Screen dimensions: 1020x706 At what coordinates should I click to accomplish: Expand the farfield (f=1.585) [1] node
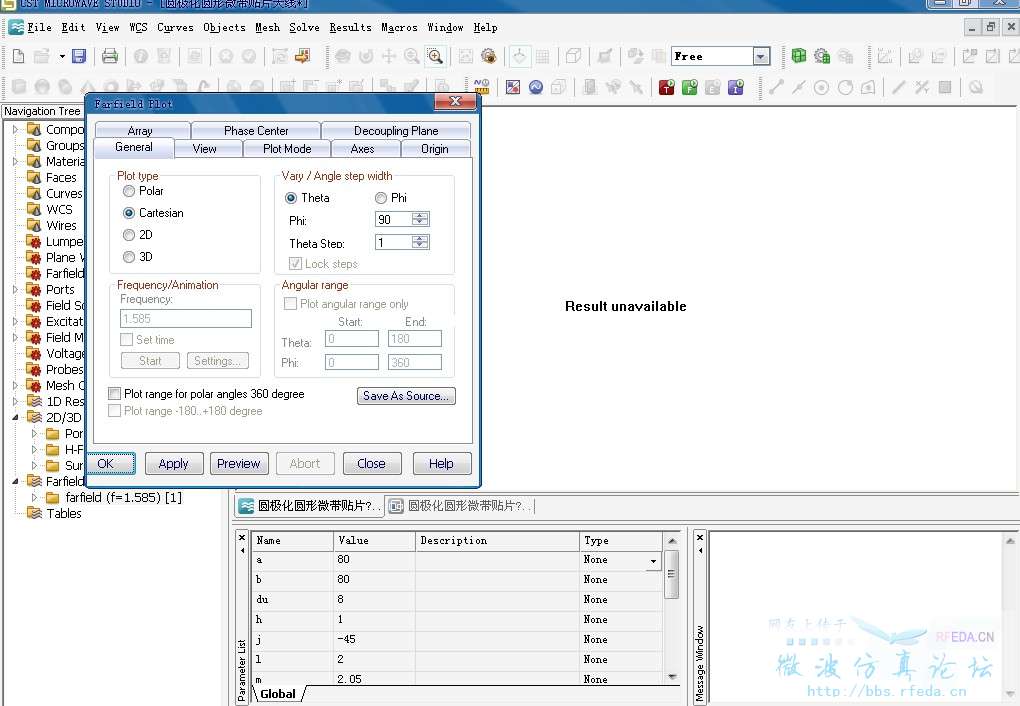(34, 498)
